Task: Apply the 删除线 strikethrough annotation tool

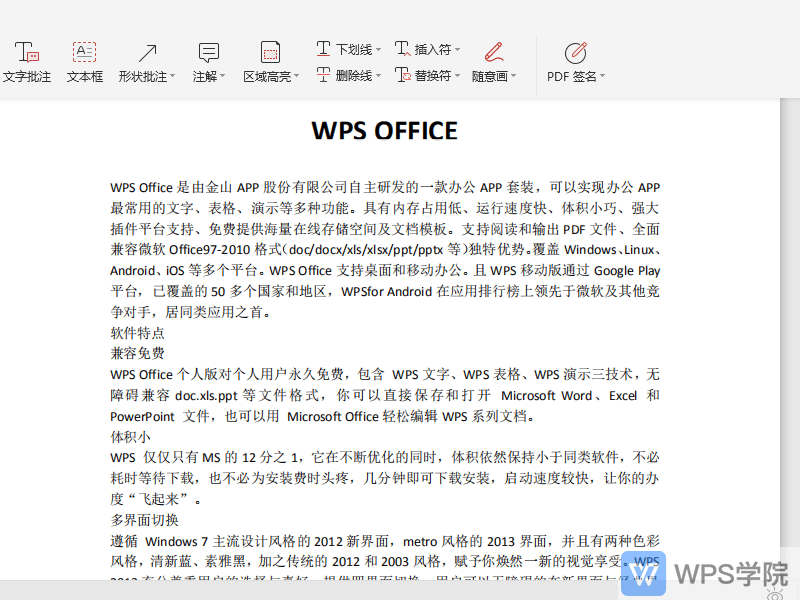Action: point(347,75)
